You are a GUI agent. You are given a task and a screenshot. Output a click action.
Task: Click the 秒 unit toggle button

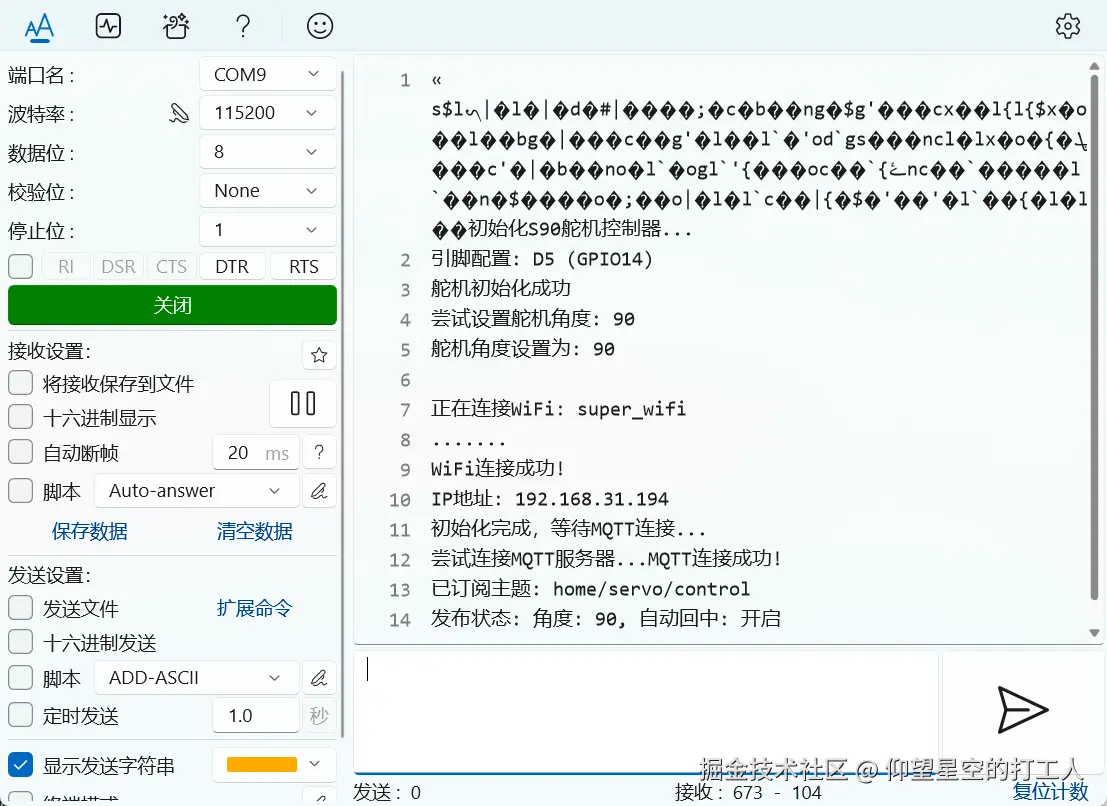tap(319, 716)
